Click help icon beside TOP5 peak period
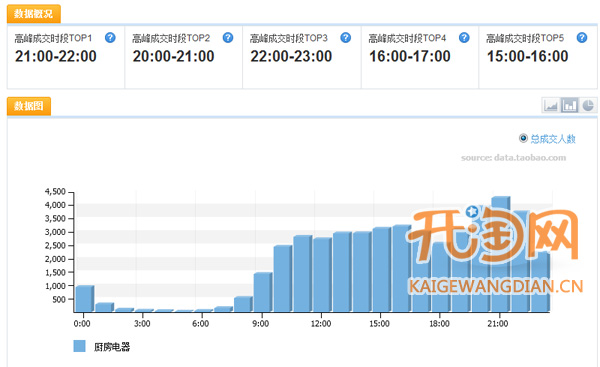This screenshot has width=600, height=367. 582,38
